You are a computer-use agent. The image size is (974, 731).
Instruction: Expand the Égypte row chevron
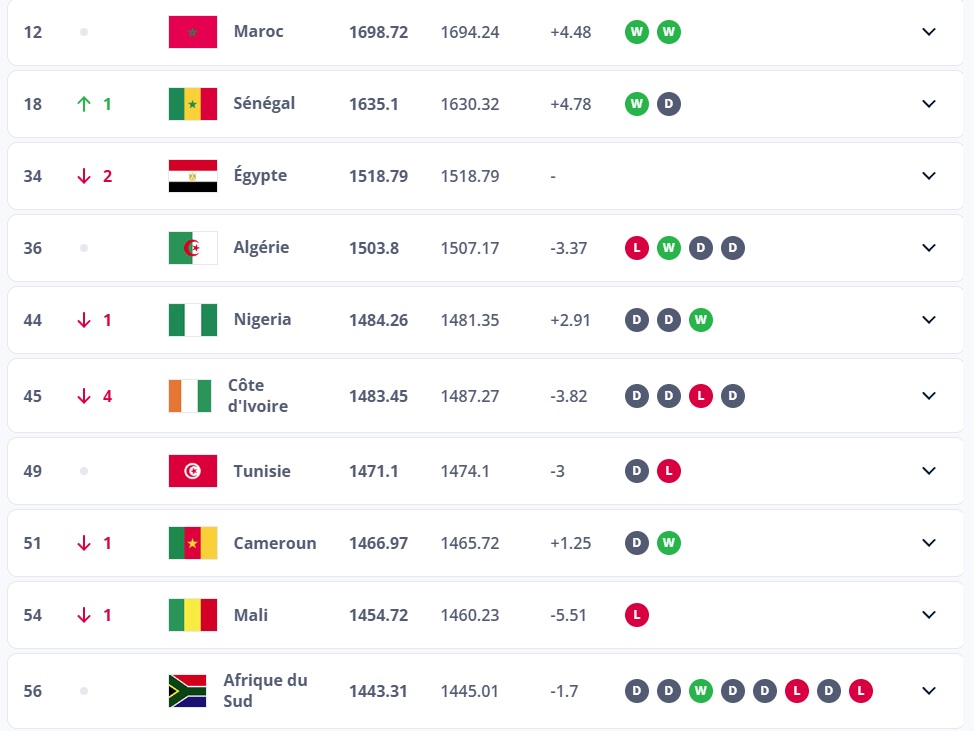point(929,176)
